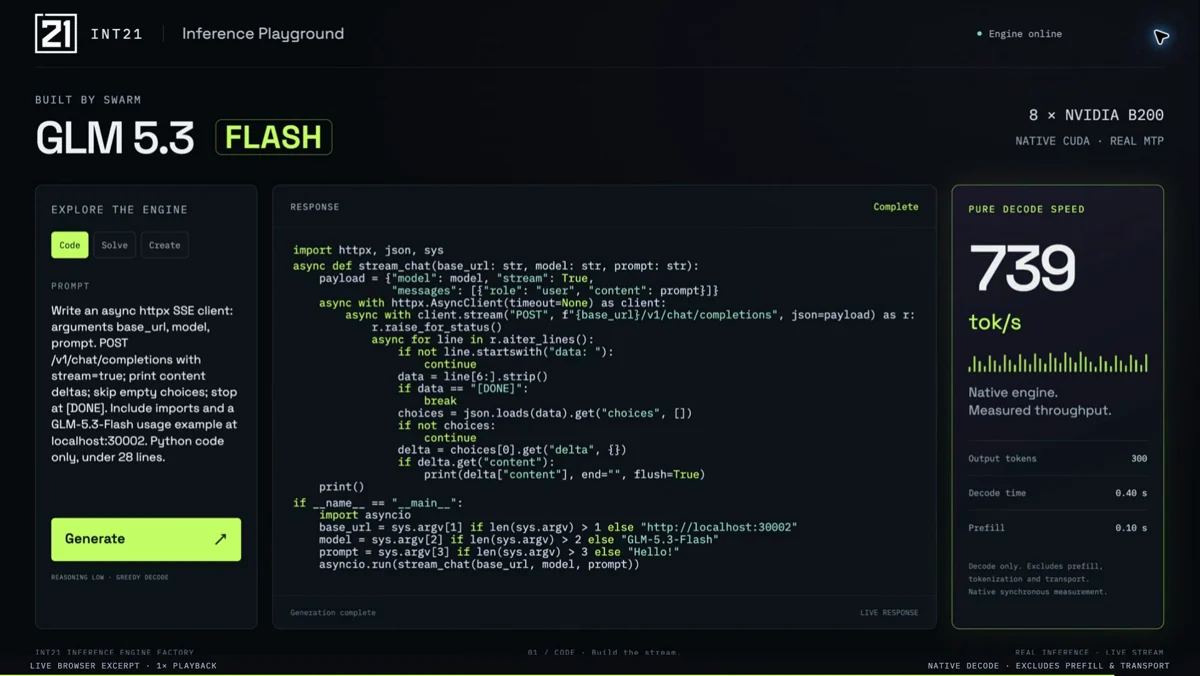Click the green Engine online status dot
The image size is (1200, 676).
979,34
